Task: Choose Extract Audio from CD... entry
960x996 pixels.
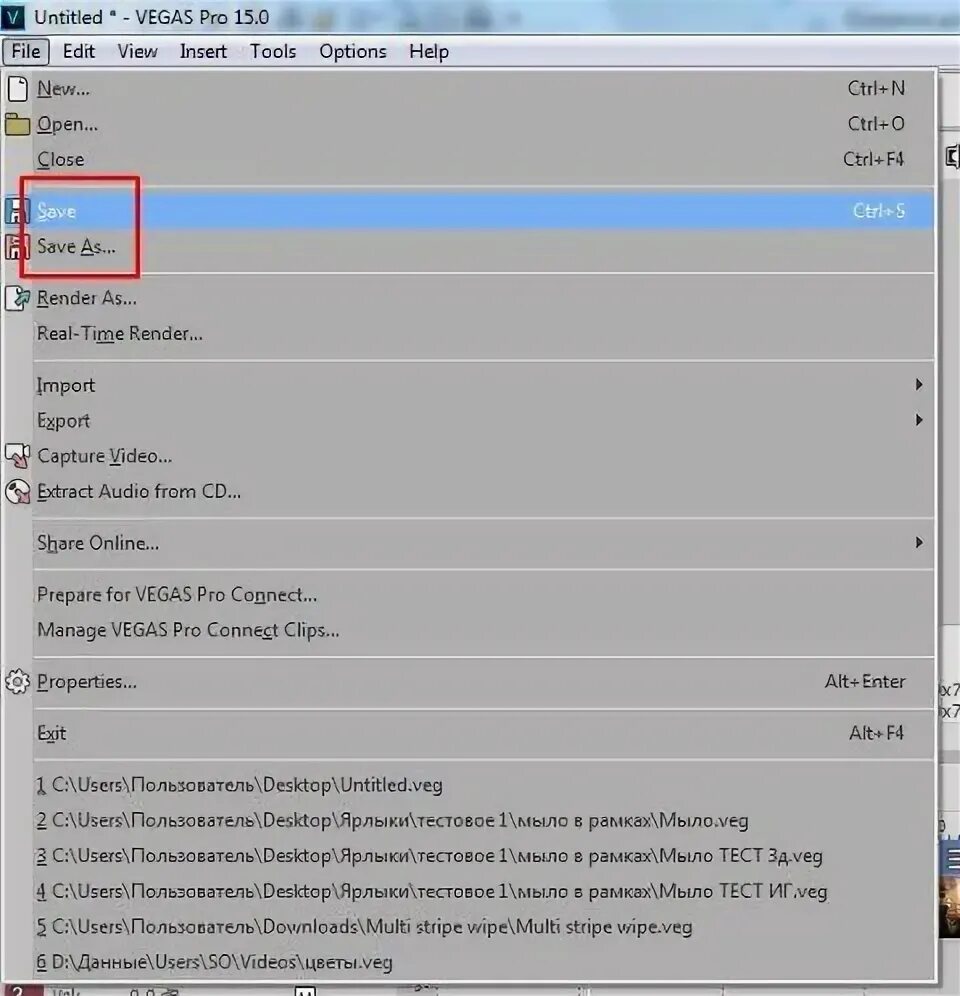Action: pos(470,492)
